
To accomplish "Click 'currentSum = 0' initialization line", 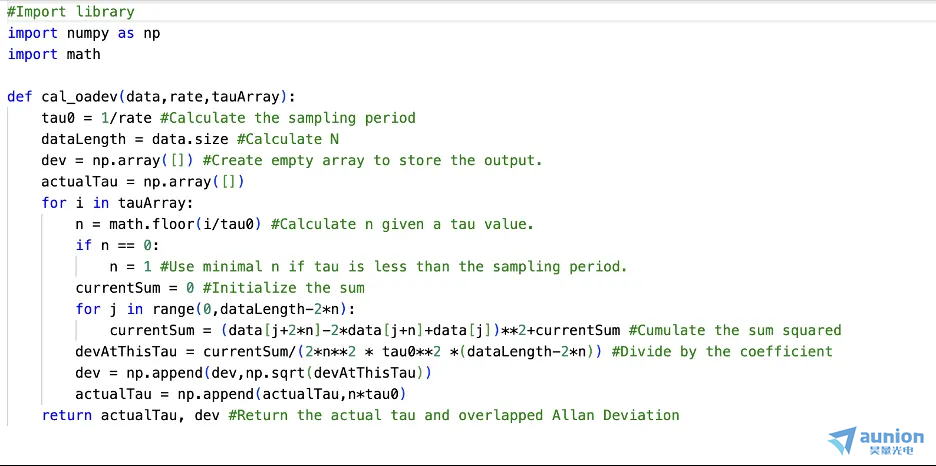I will pyautogui.click(x=135, y=288).
